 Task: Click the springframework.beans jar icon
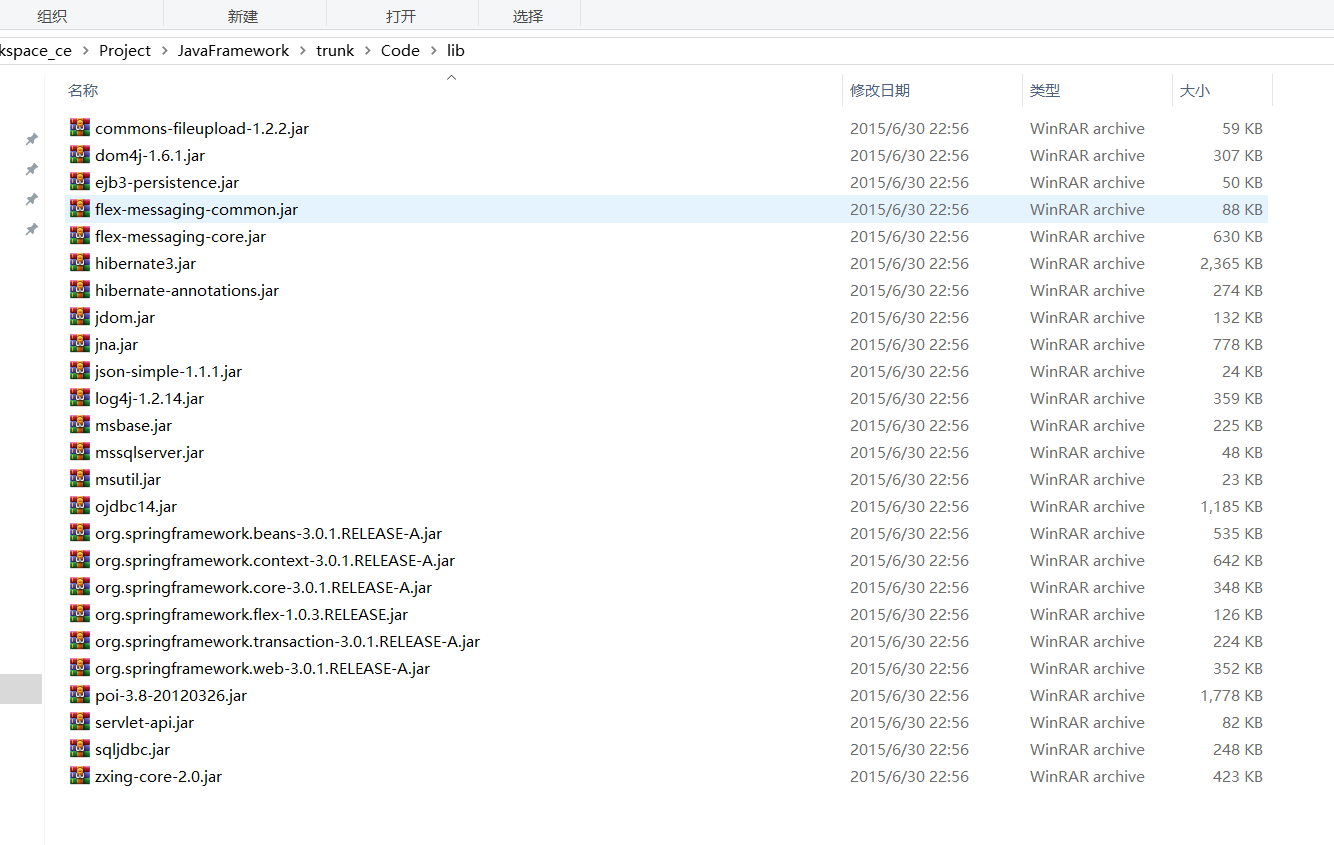pos(80,533)
